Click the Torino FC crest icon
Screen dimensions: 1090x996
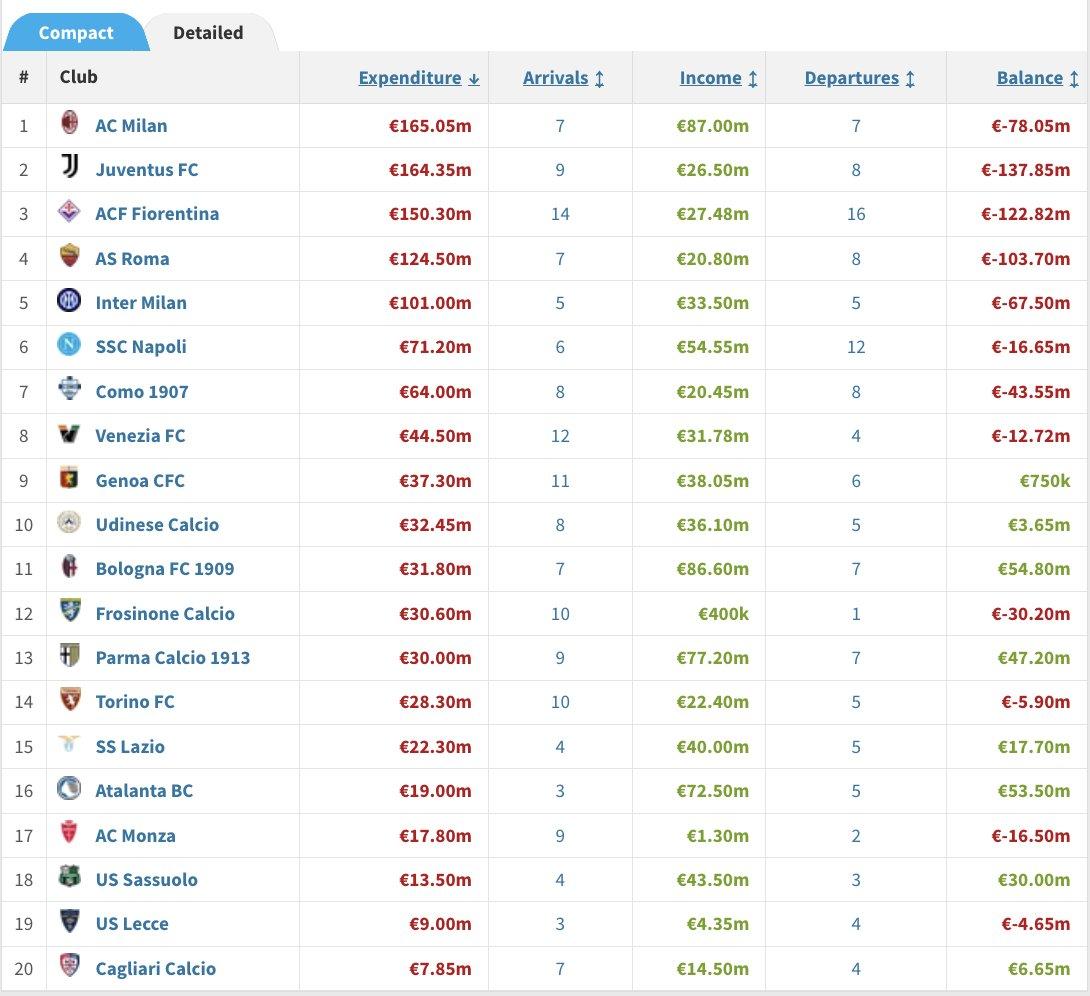[x=69, y=699]
